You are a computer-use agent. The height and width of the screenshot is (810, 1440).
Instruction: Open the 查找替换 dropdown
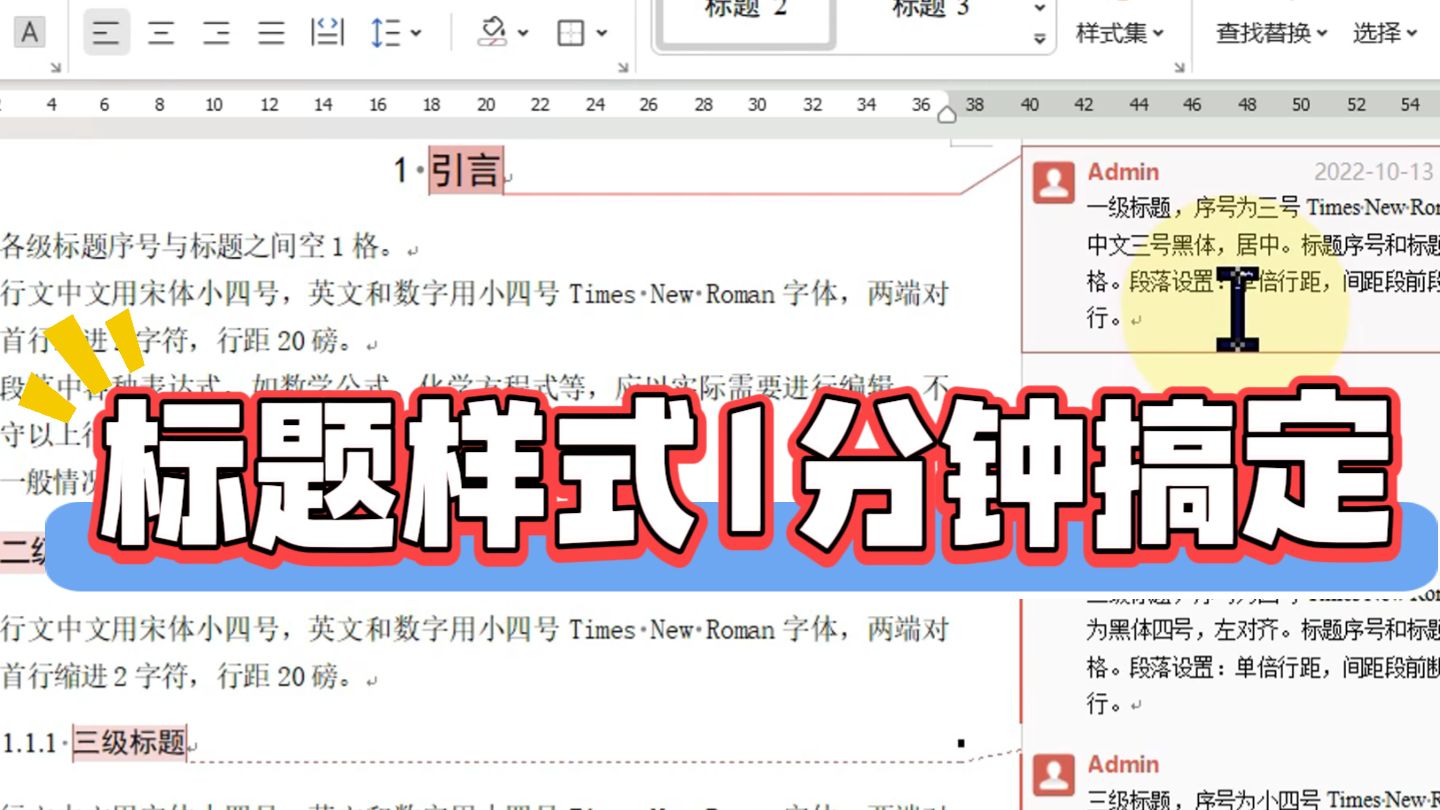click(1271, 33)
